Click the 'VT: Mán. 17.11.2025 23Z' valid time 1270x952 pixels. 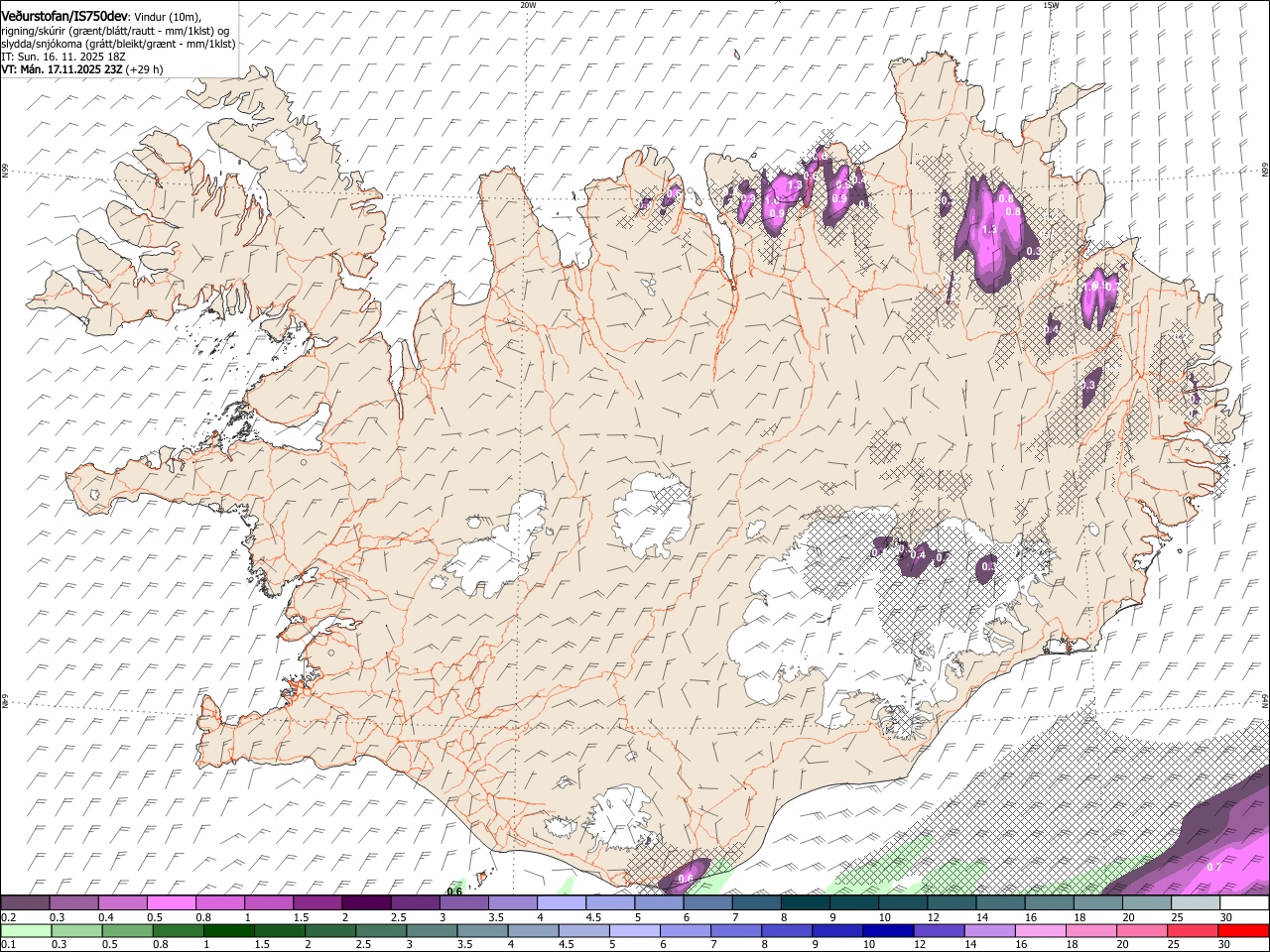[62, 69]
